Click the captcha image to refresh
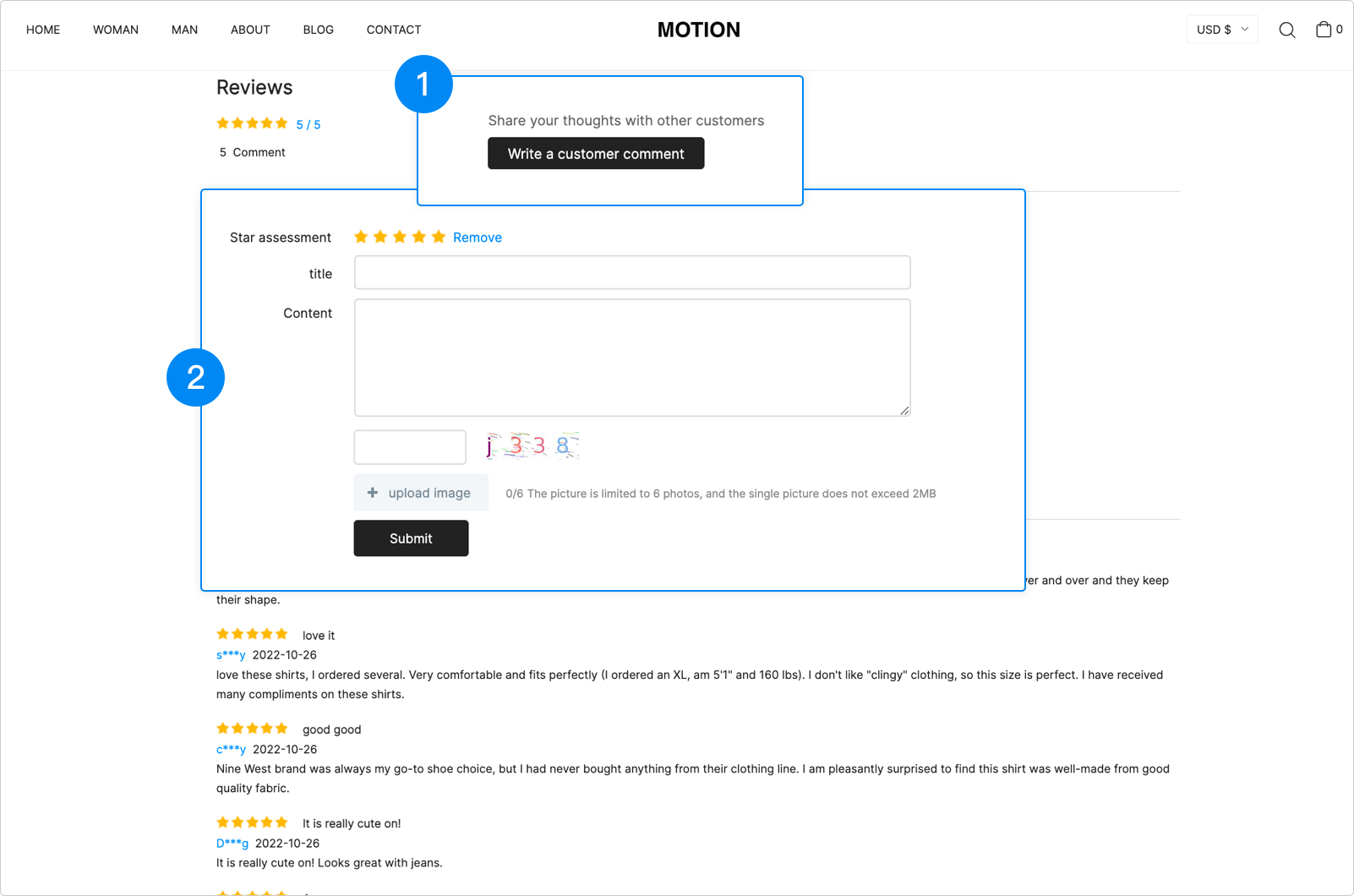Viewport: 1354px width, 896px height. pyautogui.click(x=532, y=445)
